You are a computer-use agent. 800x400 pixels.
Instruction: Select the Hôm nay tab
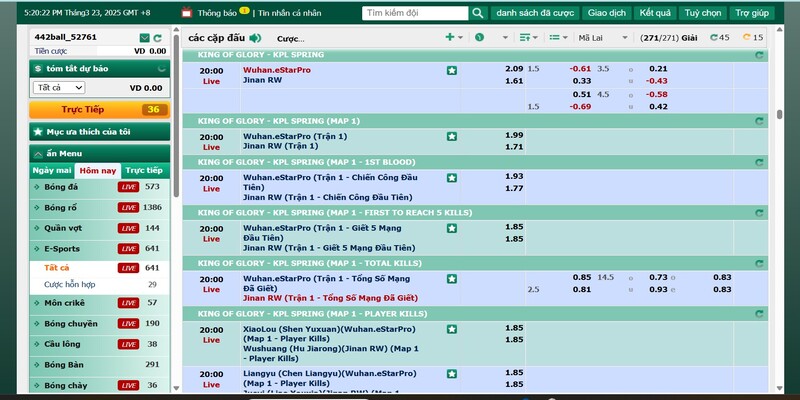coord(98,171)
